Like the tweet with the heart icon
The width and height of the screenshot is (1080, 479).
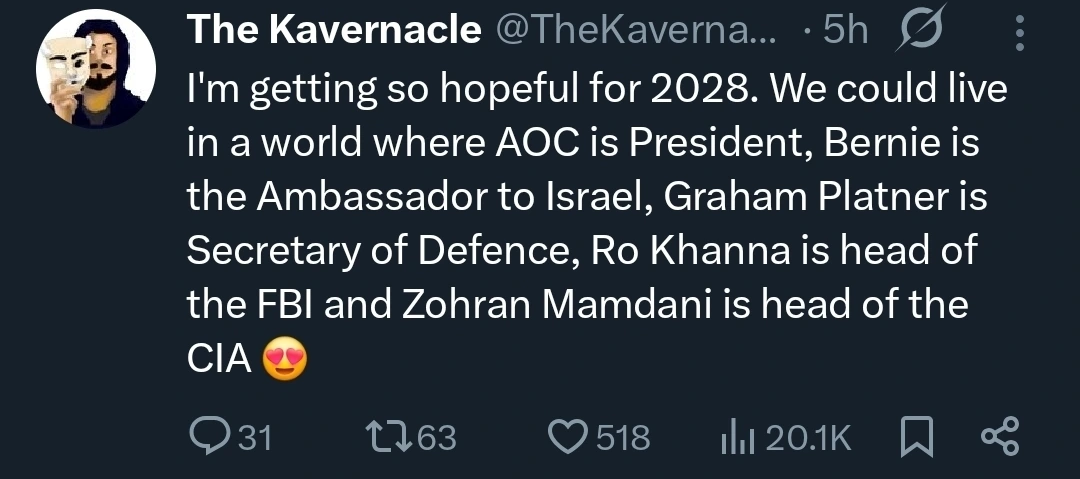[x=568, y=436]
